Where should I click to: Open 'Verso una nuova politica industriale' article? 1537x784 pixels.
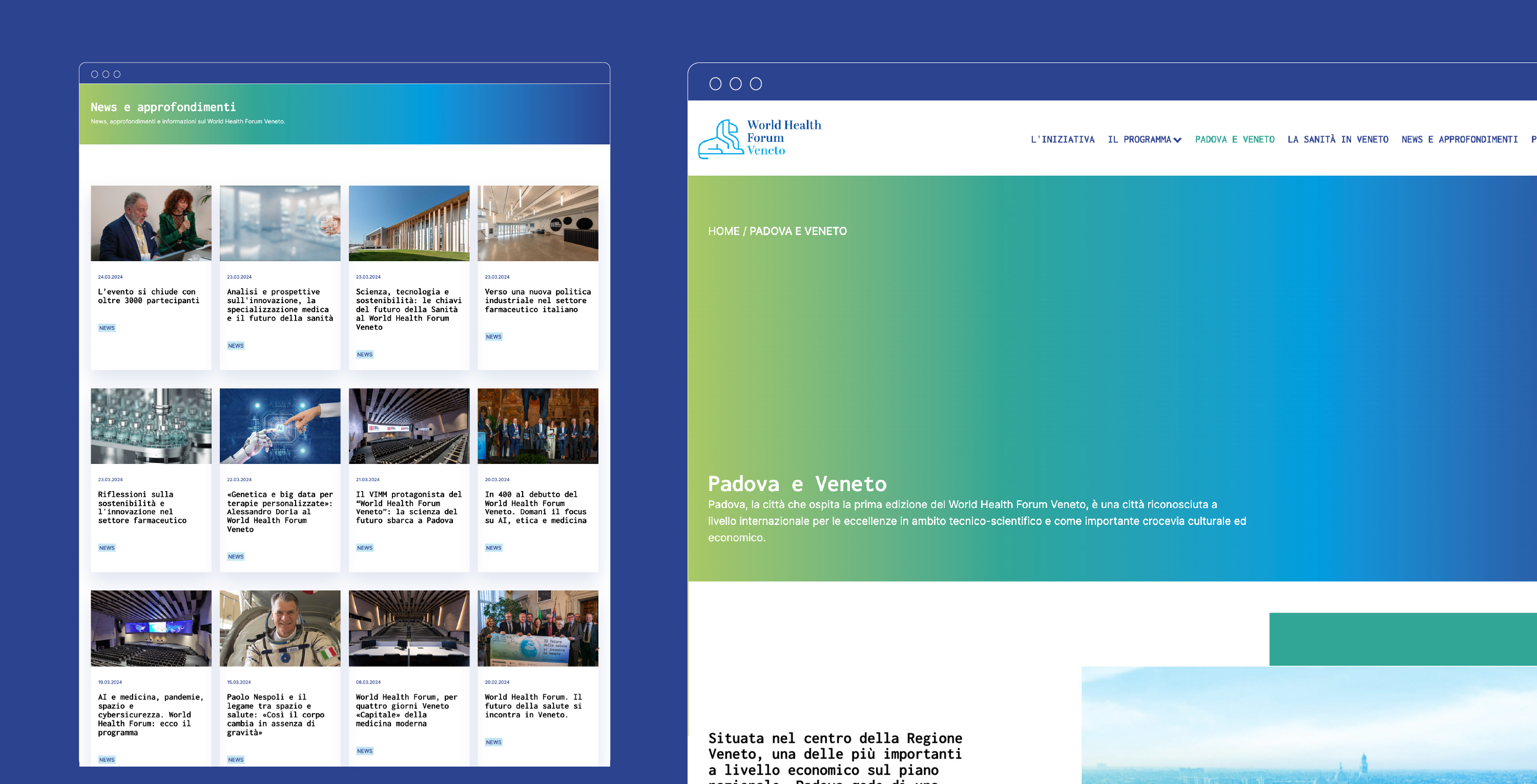tap(537, 301)
